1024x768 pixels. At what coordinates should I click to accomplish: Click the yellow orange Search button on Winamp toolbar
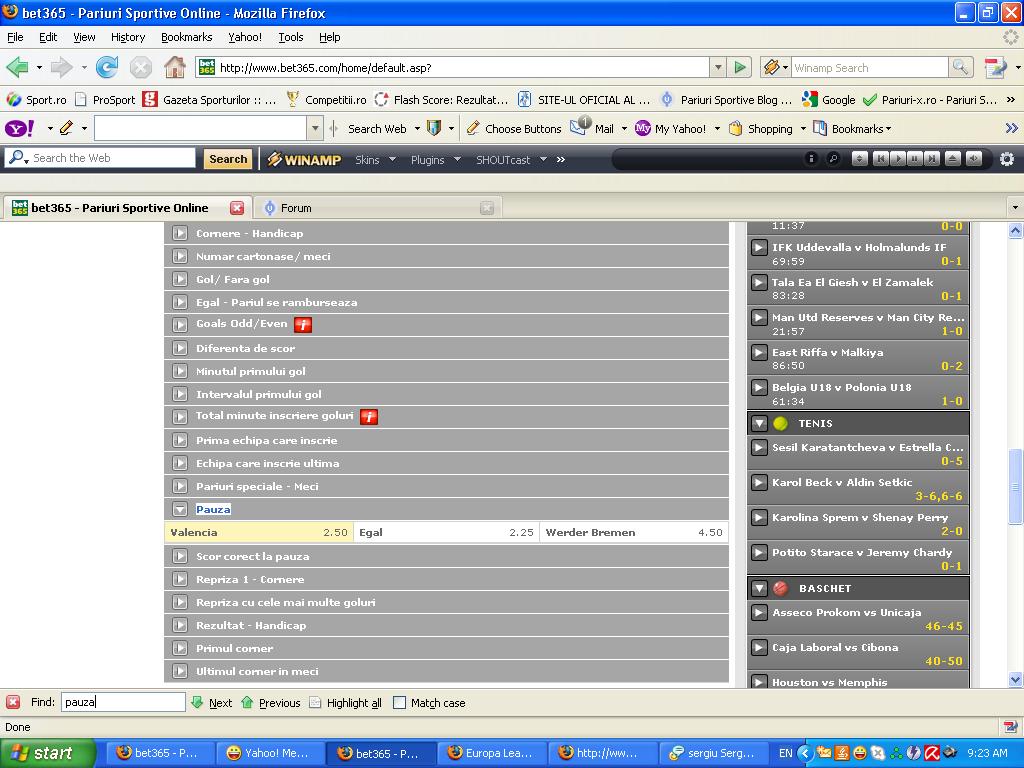[228, 159]
